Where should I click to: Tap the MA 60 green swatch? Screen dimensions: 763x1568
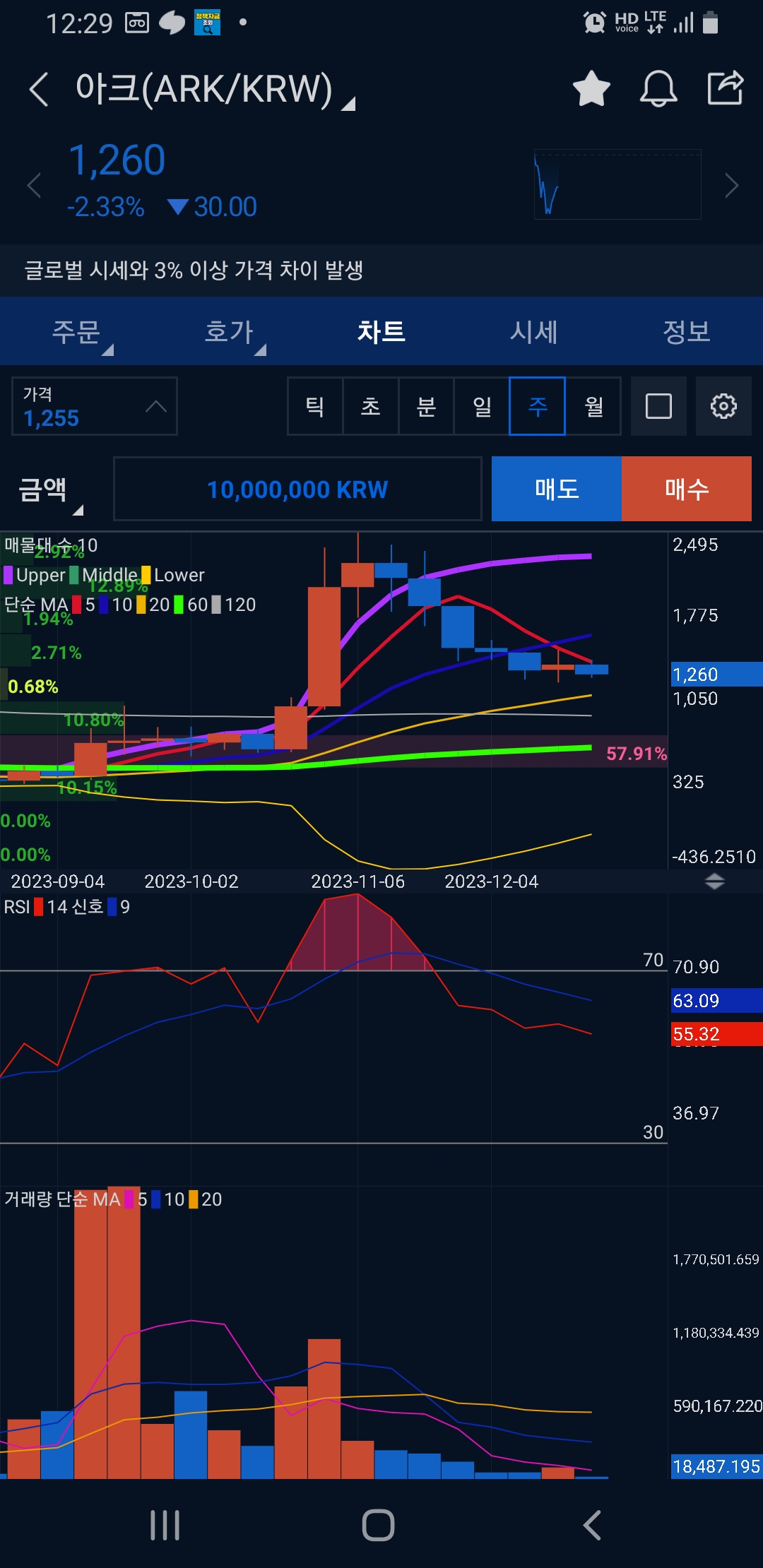(x=179, y=605)
